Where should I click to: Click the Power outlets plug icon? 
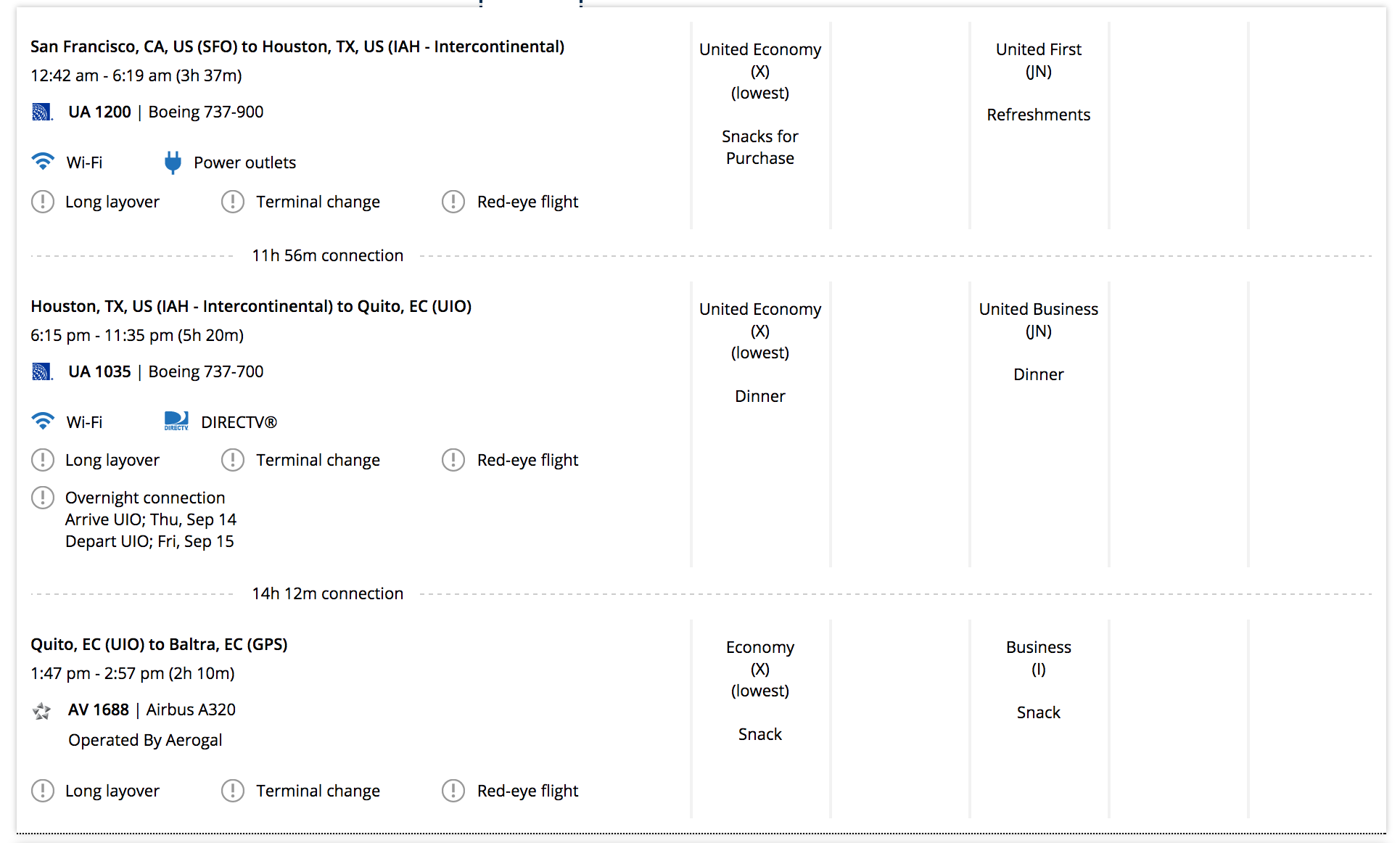pos(173,162)
